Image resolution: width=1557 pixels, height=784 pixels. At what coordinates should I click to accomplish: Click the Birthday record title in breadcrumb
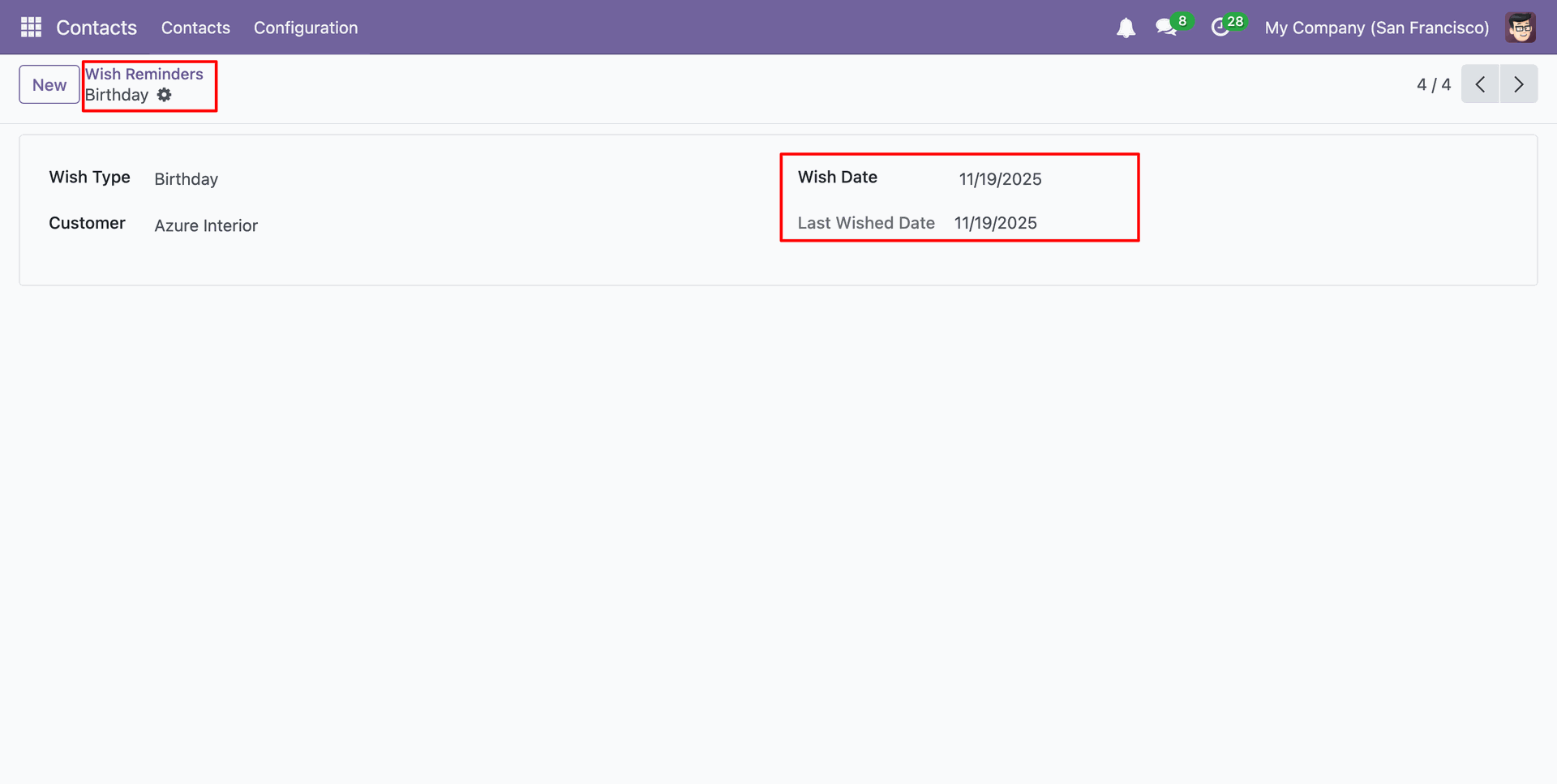tap(117, 95)
